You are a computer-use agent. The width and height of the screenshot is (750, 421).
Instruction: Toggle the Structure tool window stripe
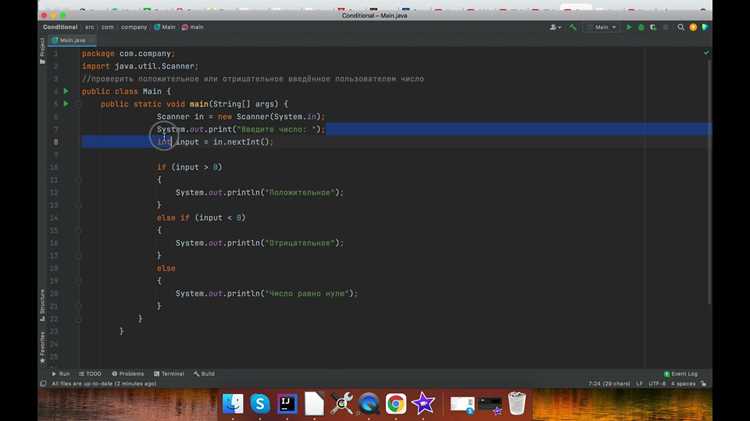[42, 305]
